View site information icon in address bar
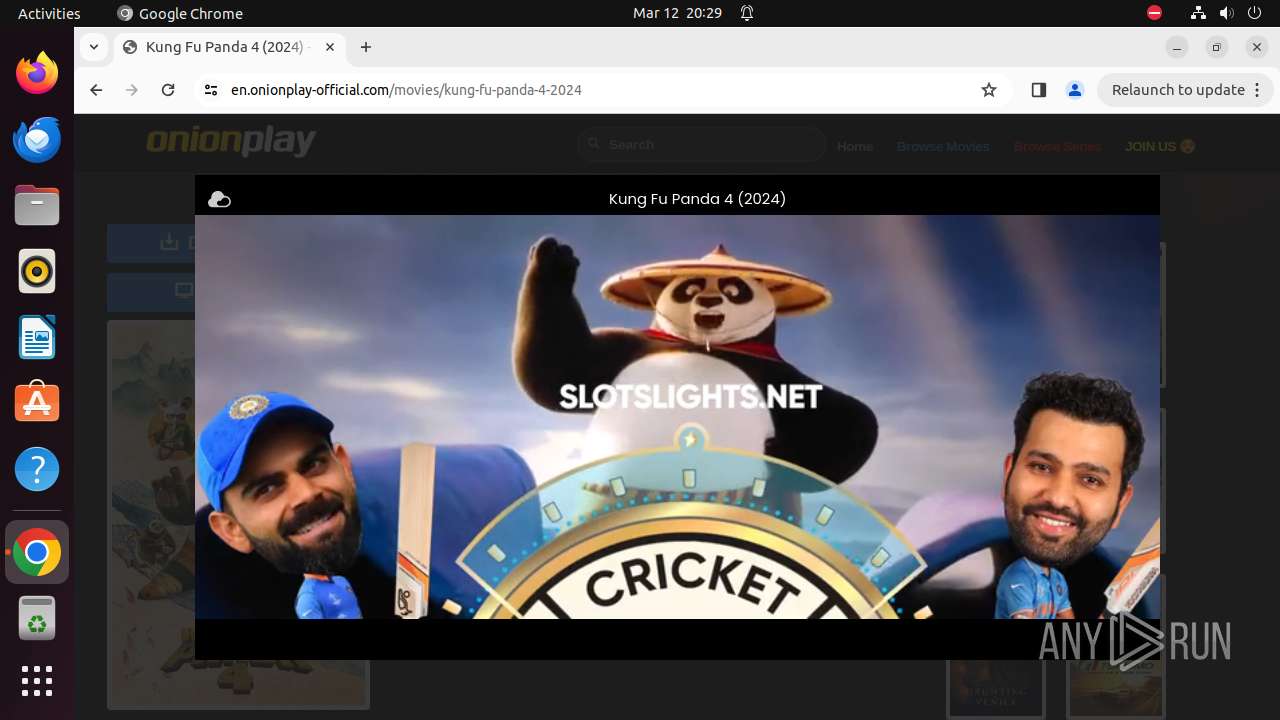This screenshot has width=1280, height=720. tap(210, 90)
